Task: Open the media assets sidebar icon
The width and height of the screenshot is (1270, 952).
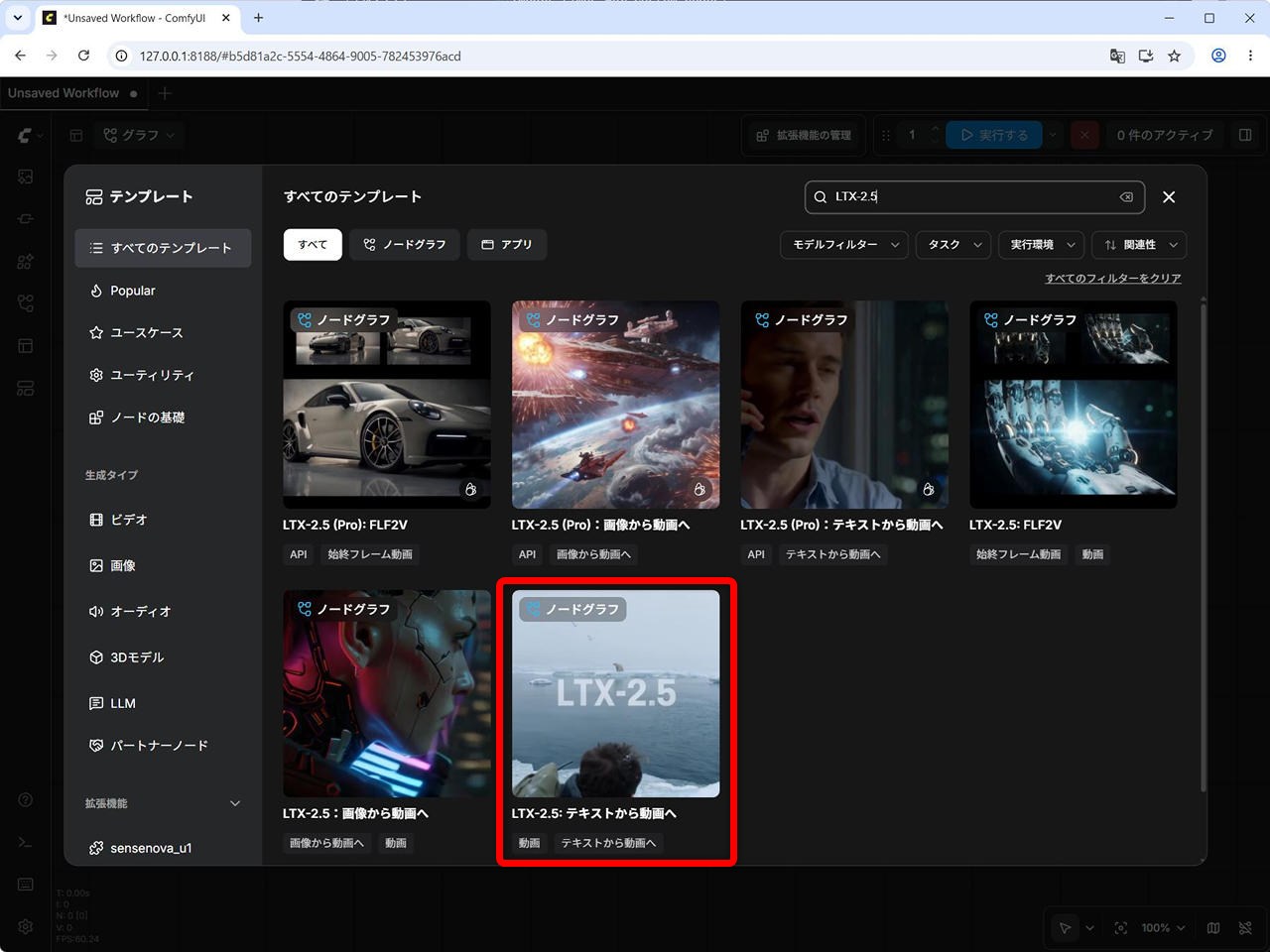Action: point(26,177)
